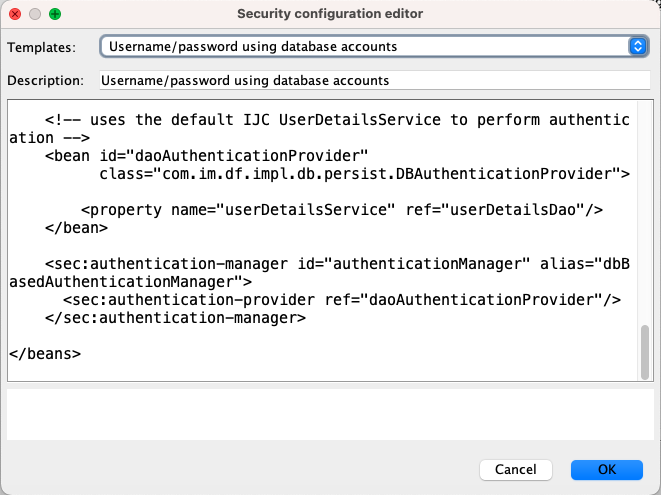
Task: Click the green zoom window button
Action: pyautogui.click(x=54, y=14)
